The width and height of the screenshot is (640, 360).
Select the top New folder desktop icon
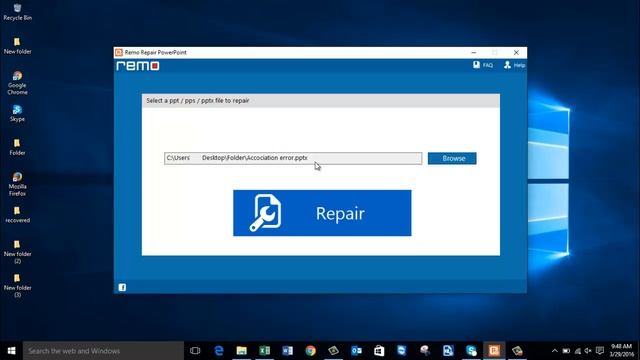(17, 46)
